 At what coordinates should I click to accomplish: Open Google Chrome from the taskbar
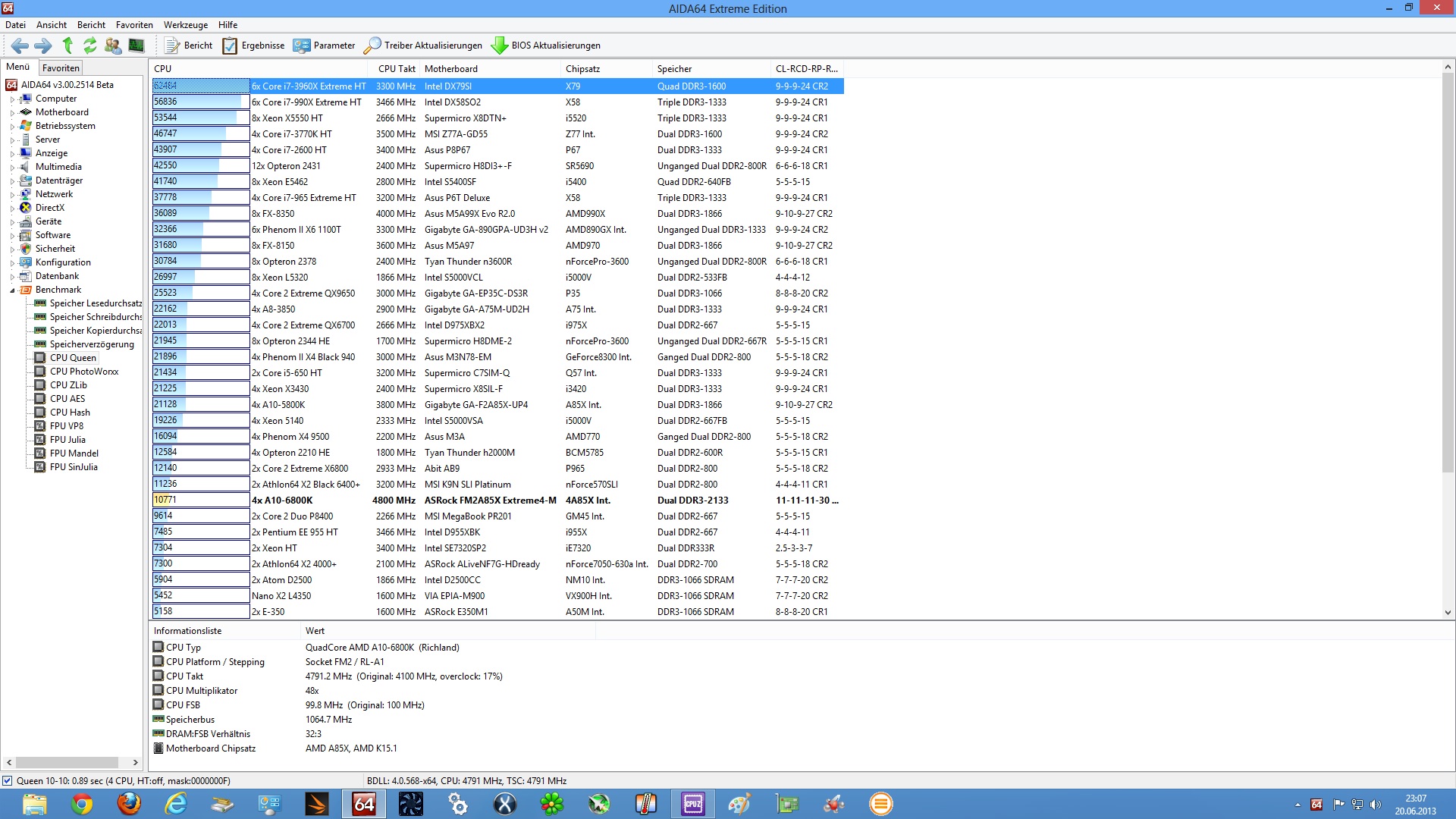[82, 804]
